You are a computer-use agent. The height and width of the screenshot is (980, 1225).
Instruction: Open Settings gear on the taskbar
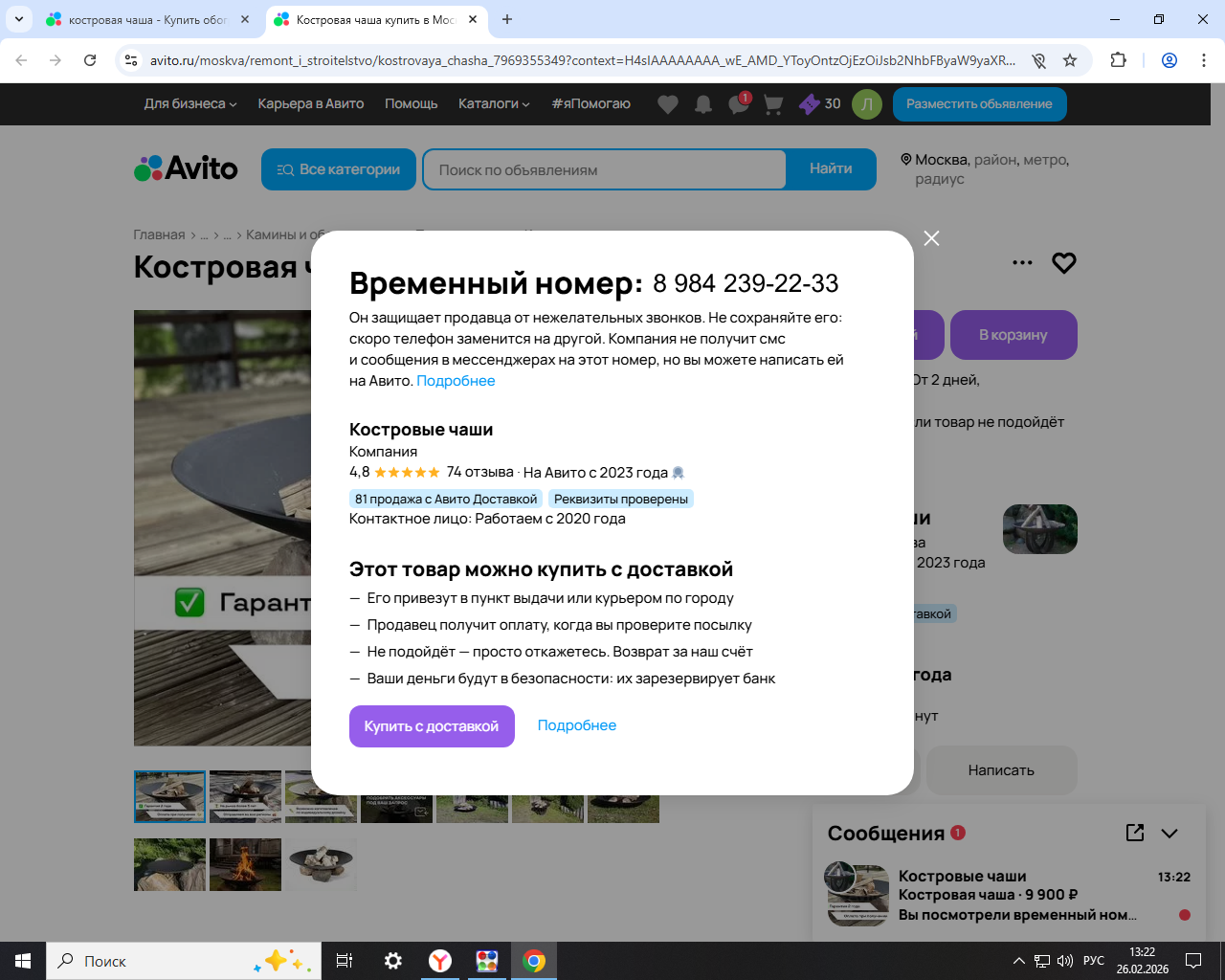click(392, 961)
